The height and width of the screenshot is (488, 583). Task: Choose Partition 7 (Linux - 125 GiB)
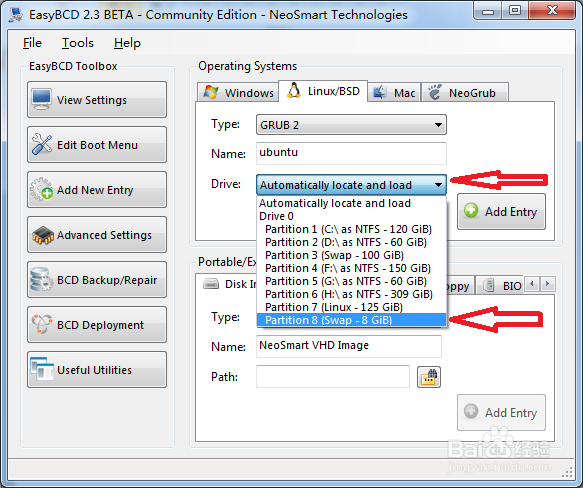[351, 307]
